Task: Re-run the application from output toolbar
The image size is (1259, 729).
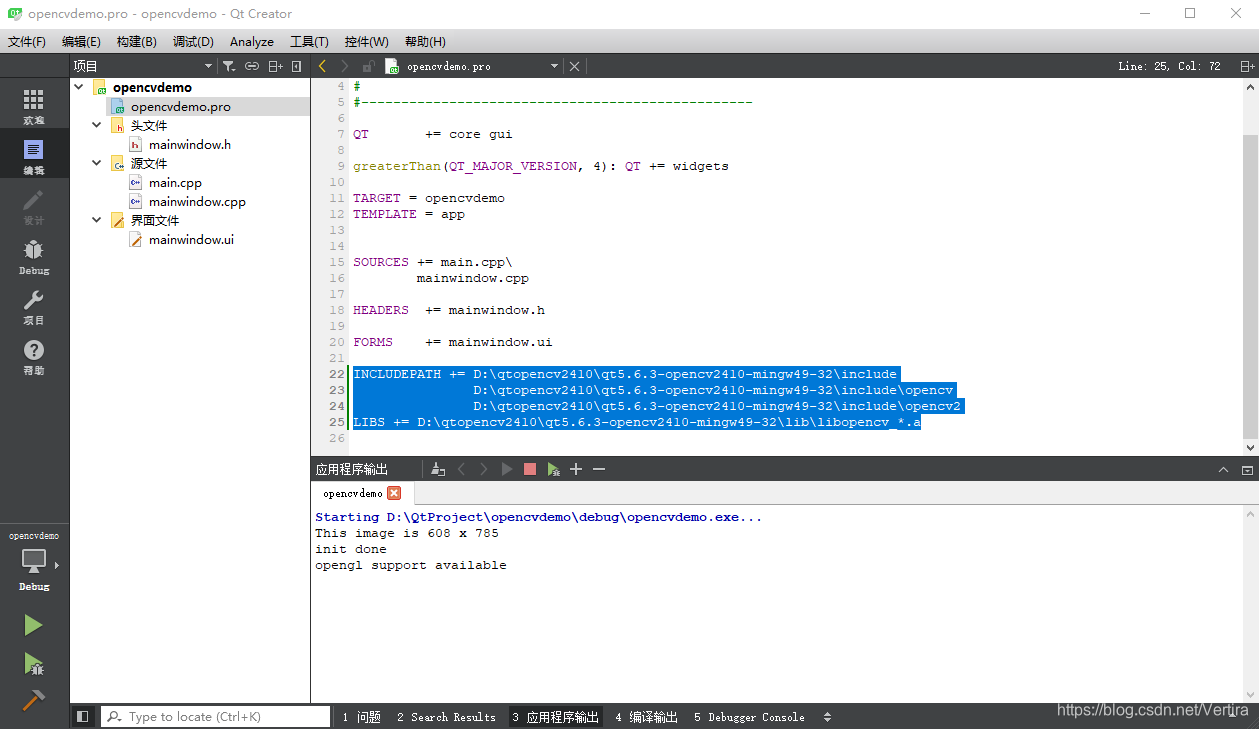Action: pos(507,469)
